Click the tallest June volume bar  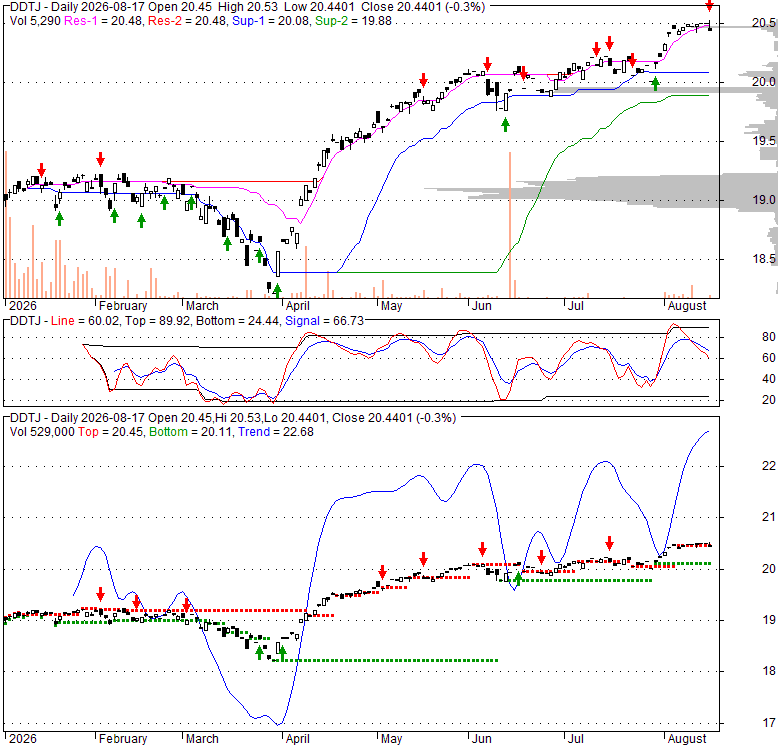[510, 225]
